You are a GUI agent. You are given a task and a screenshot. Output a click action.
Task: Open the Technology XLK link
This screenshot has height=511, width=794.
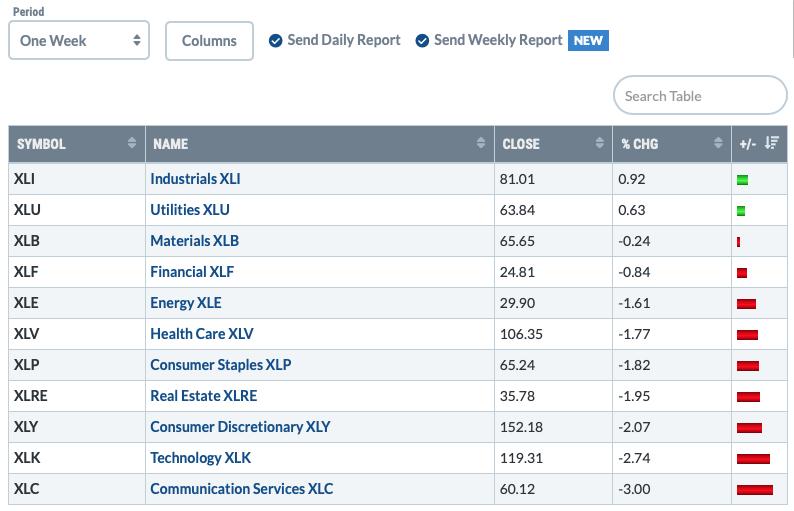pyautogui.click(x=201, y=458)
